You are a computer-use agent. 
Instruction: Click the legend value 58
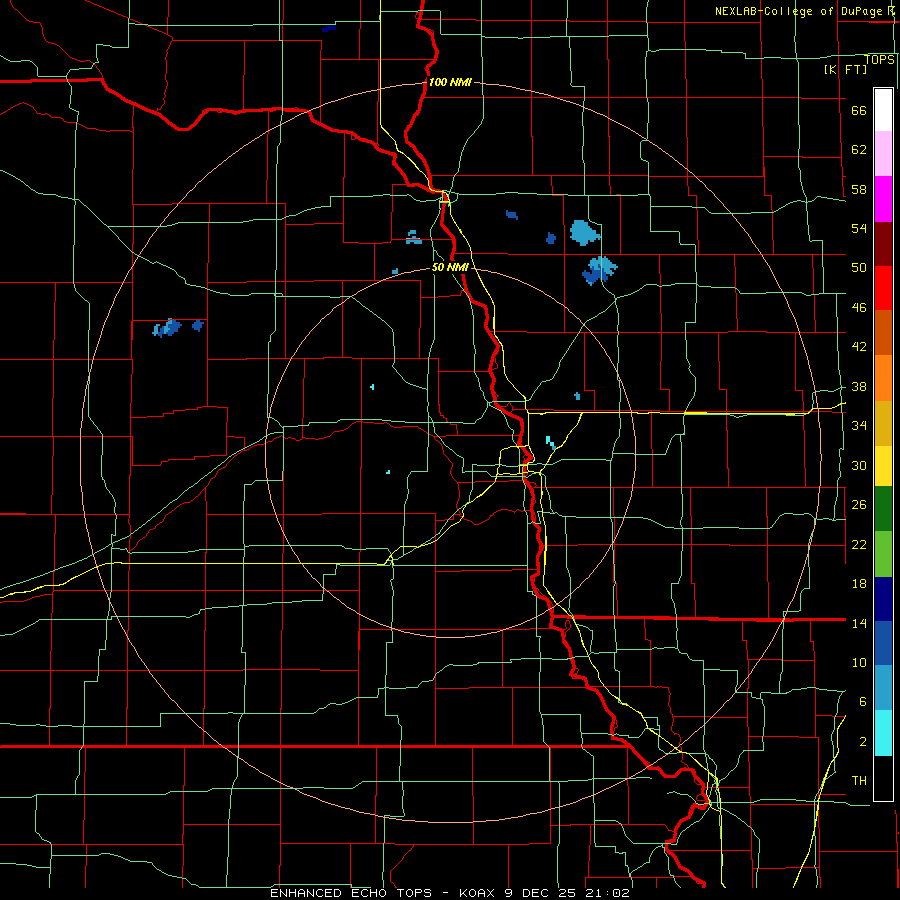click(859, 190)
